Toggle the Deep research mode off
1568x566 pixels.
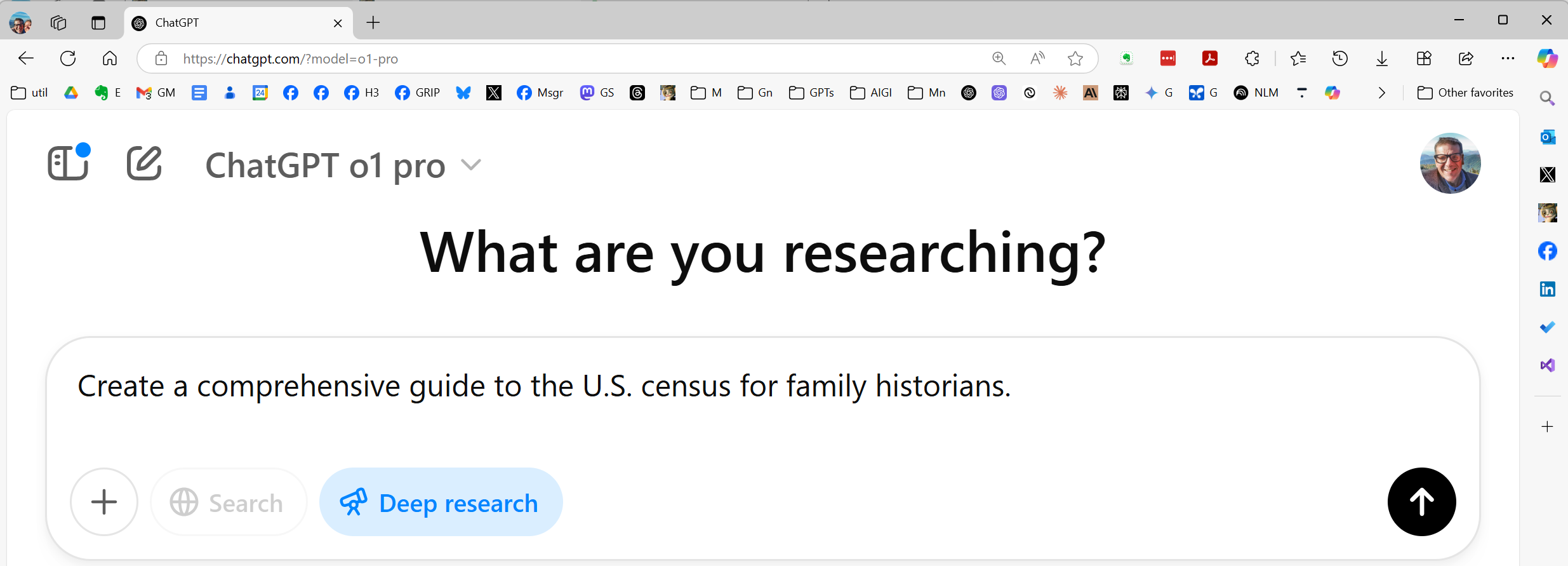(441, 502)
